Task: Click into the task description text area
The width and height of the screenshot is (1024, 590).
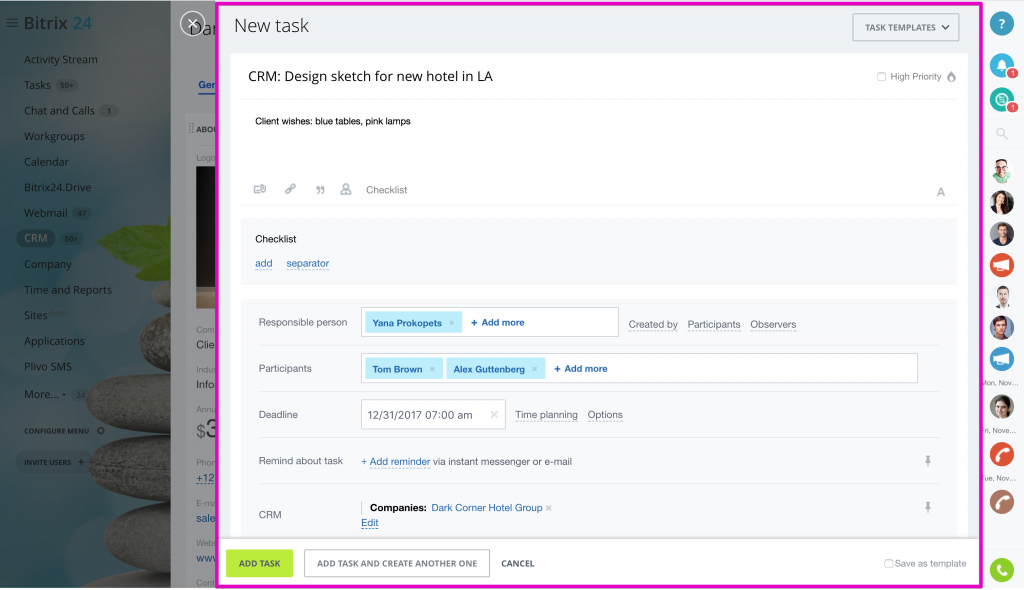Action: (599, 140)
